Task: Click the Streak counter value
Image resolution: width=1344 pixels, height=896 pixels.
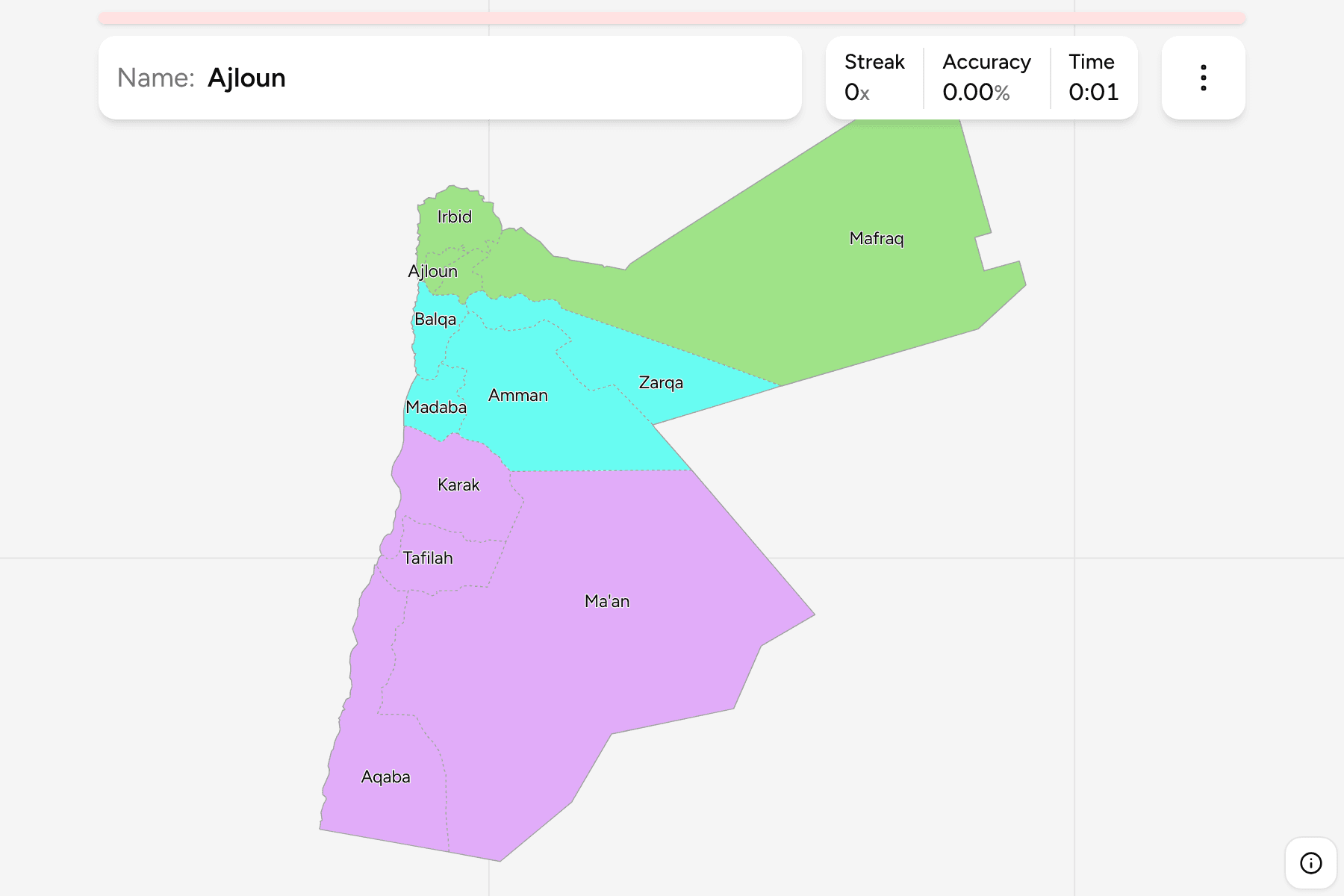Action: [857, 93]
